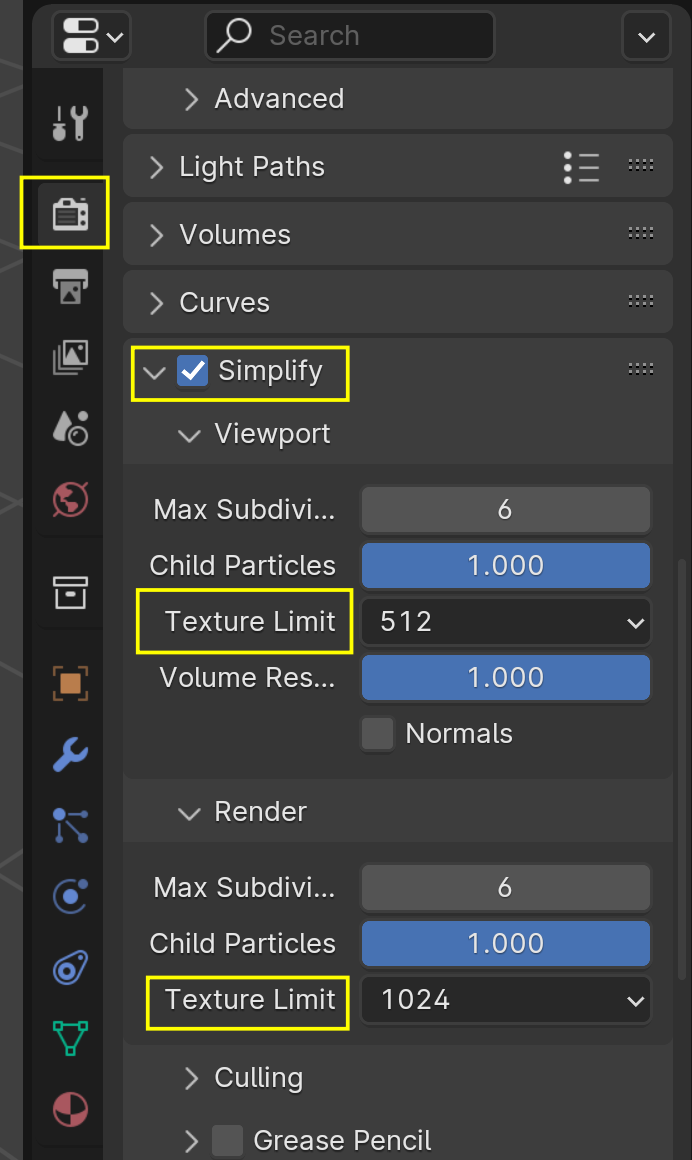This screenshot has width=692, height=1160.
Task: Open the render Texture Limit 1024 dropdown
Action: pyautogui.click(x=505, y=999)
